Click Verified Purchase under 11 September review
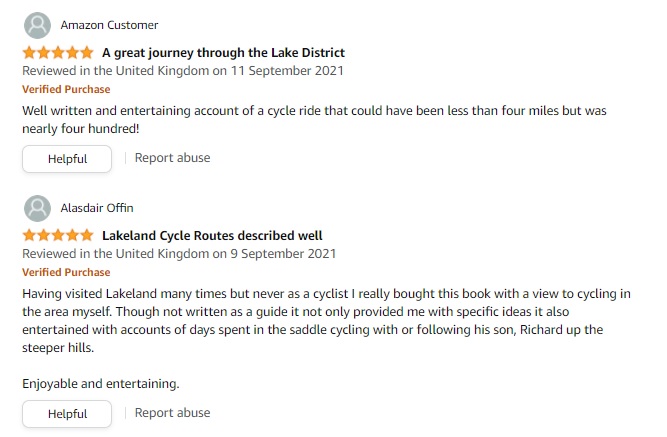The width and height of the screenshot is (667, 437). tap(66, 89)
